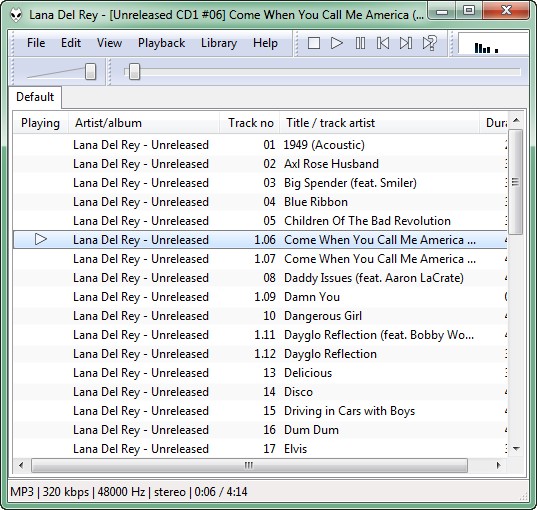Select track 1.12 Dayglo Reflection

(260, 354)
